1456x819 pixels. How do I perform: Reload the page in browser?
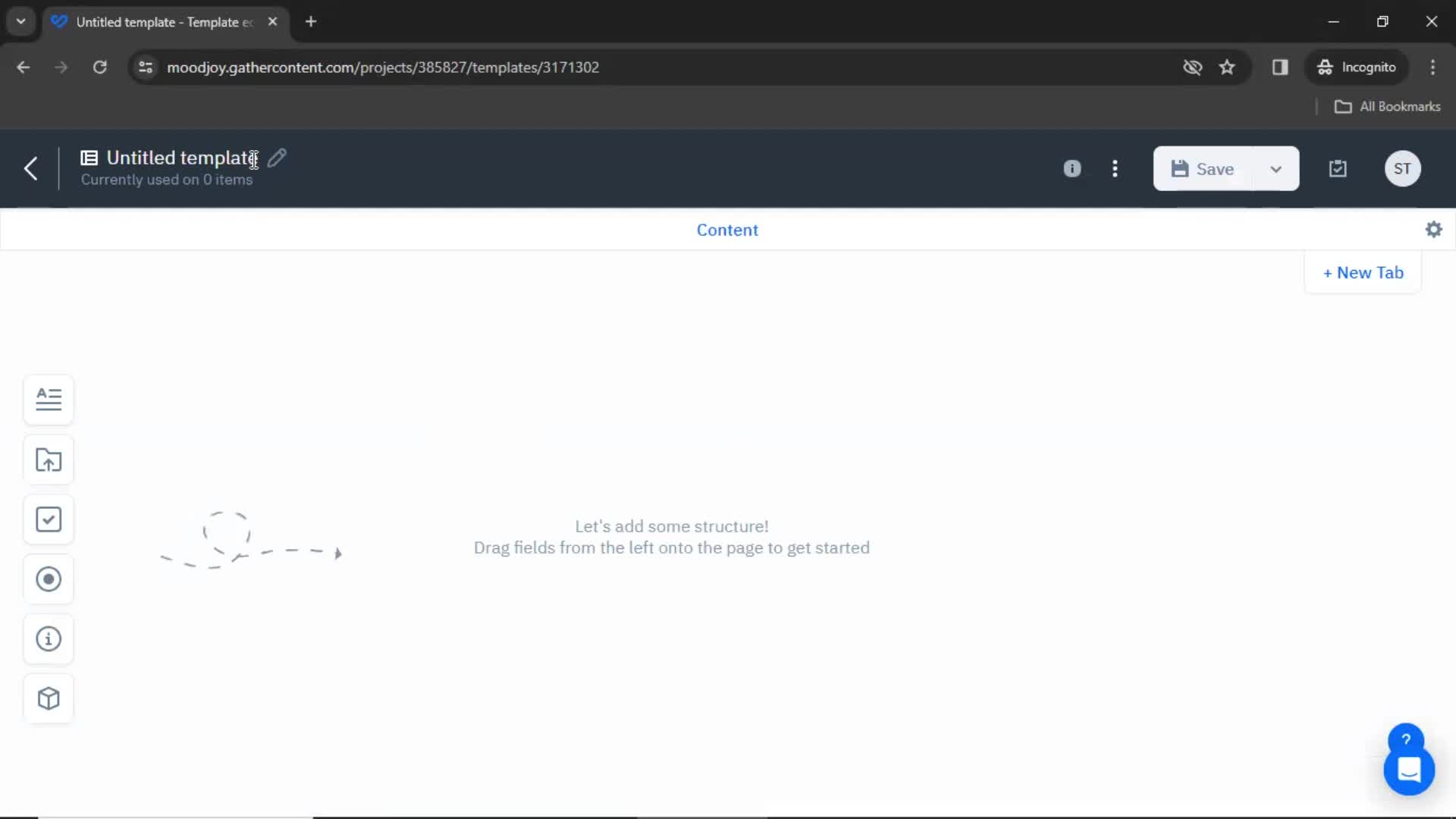(99, 67)
